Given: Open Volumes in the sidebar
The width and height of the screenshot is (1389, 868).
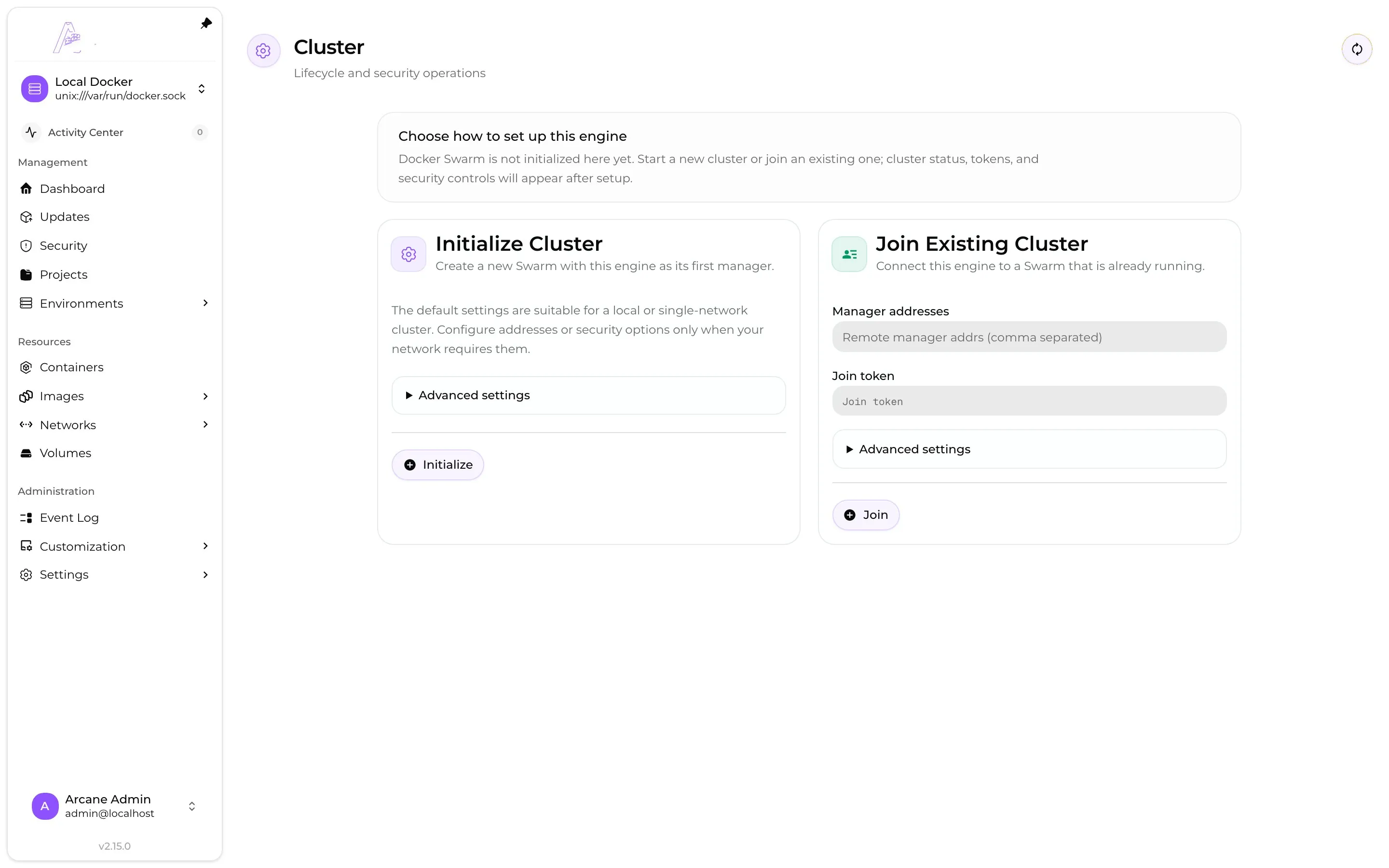Looking at the screenshot, I should 65,453.
